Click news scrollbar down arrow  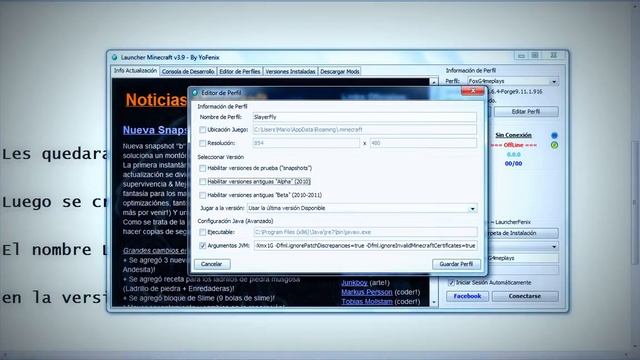point(433,302)
